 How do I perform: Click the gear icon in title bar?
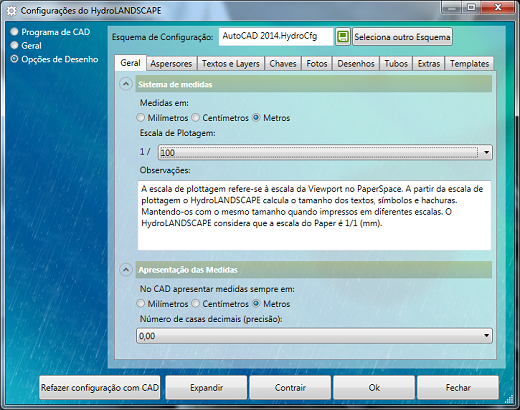coord(11,11)
